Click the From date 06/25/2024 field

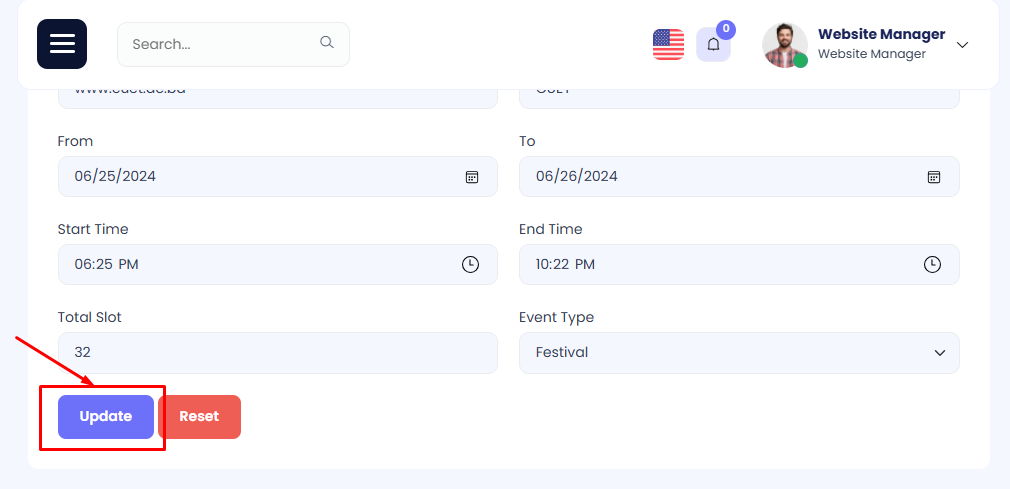coord(250,177)
